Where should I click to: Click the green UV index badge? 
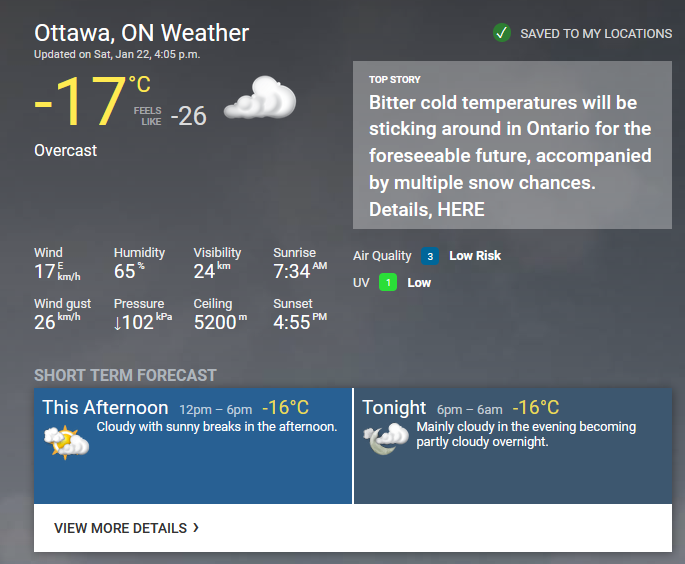coord(388,282)
